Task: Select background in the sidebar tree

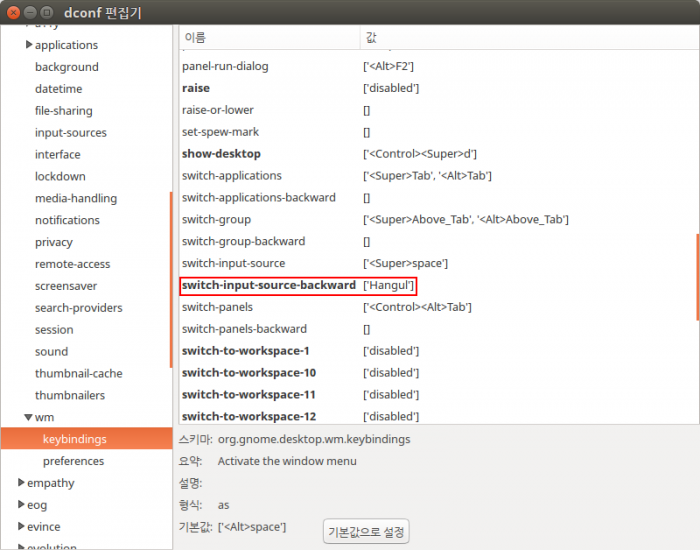Action: click(67, 67)
